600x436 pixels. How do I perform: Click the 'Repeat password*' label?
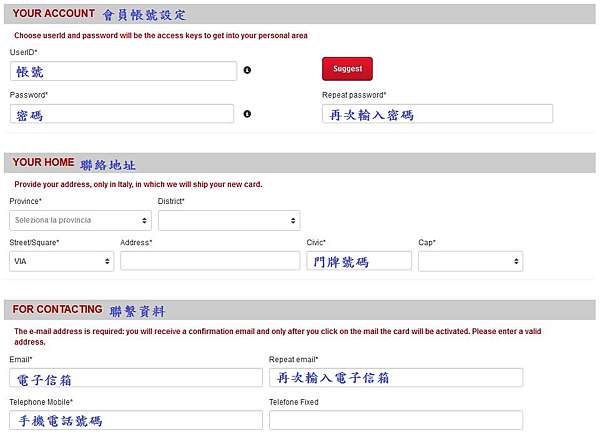click(354, 95)
